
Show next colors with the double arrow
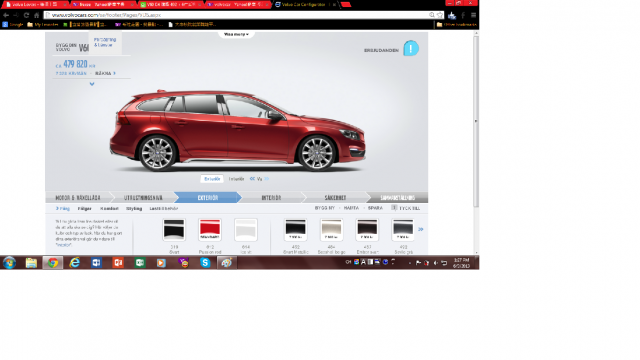(421, 229)
